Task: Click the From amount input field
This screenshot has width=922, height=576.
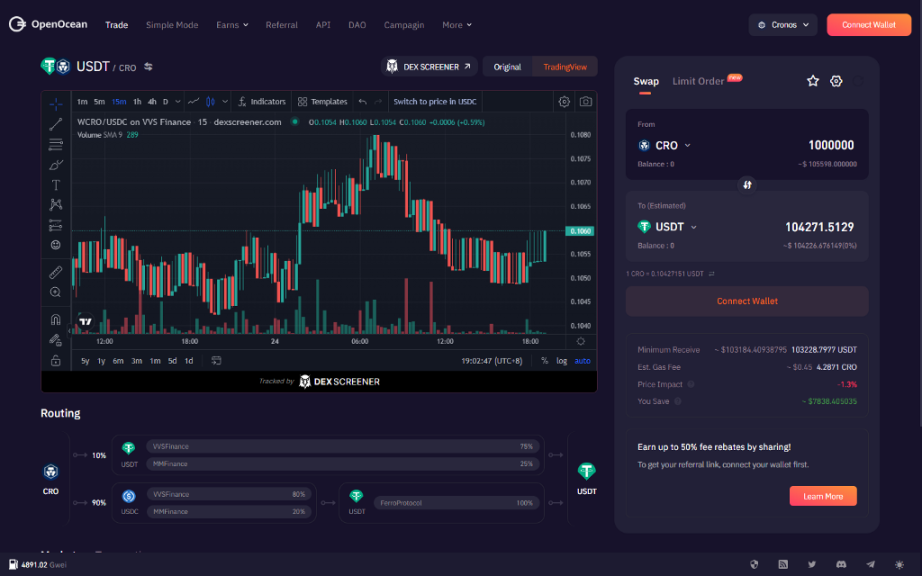Action: point(800,145)
